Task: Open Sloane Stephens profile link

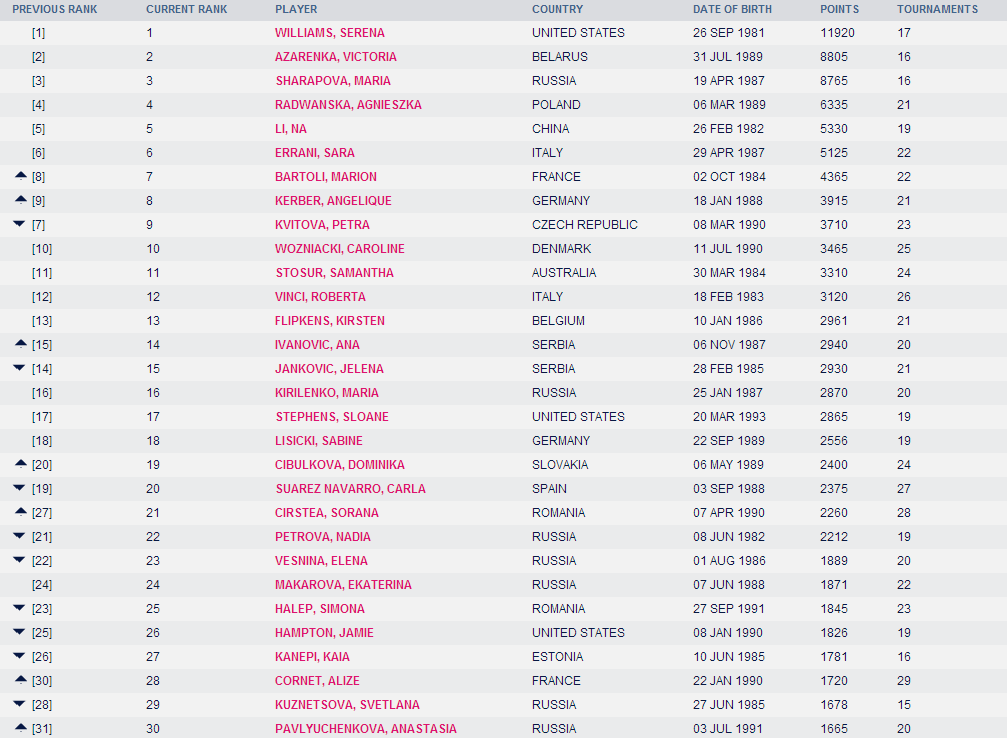Action: [332, 417]
